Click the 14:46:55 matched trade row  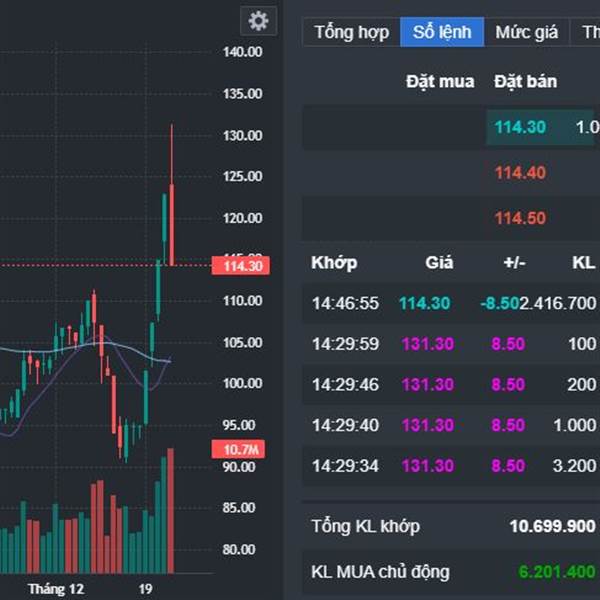pos(450,303)
